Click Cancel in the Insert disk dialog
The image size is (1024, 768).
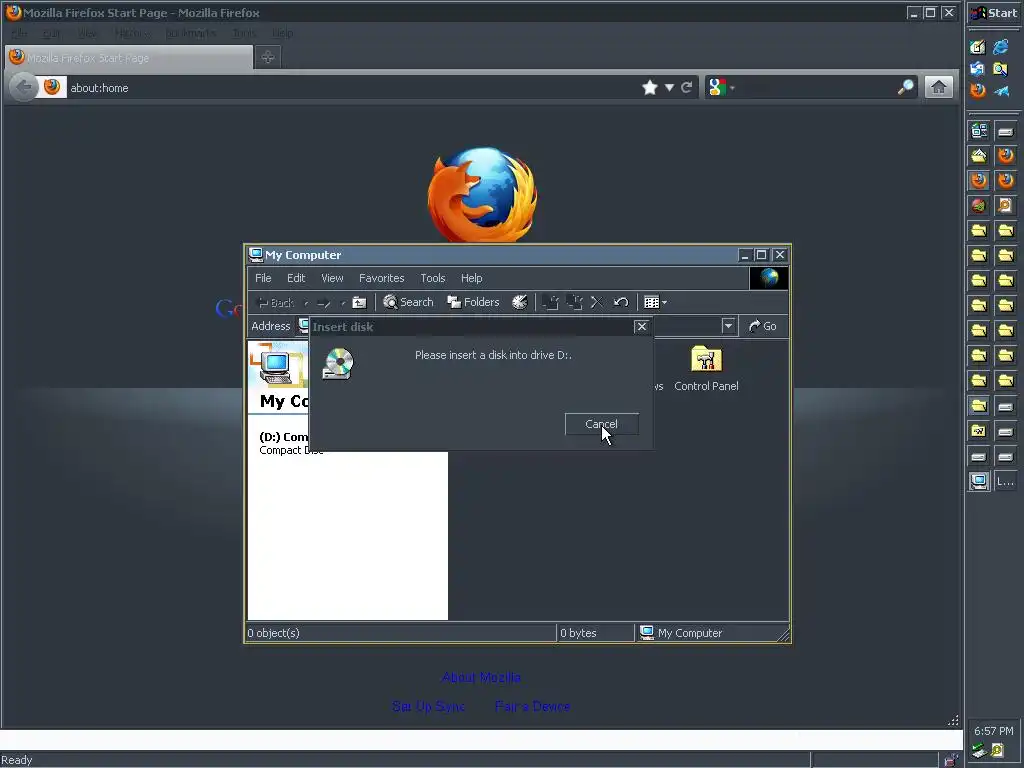click(x=601, y=424)
